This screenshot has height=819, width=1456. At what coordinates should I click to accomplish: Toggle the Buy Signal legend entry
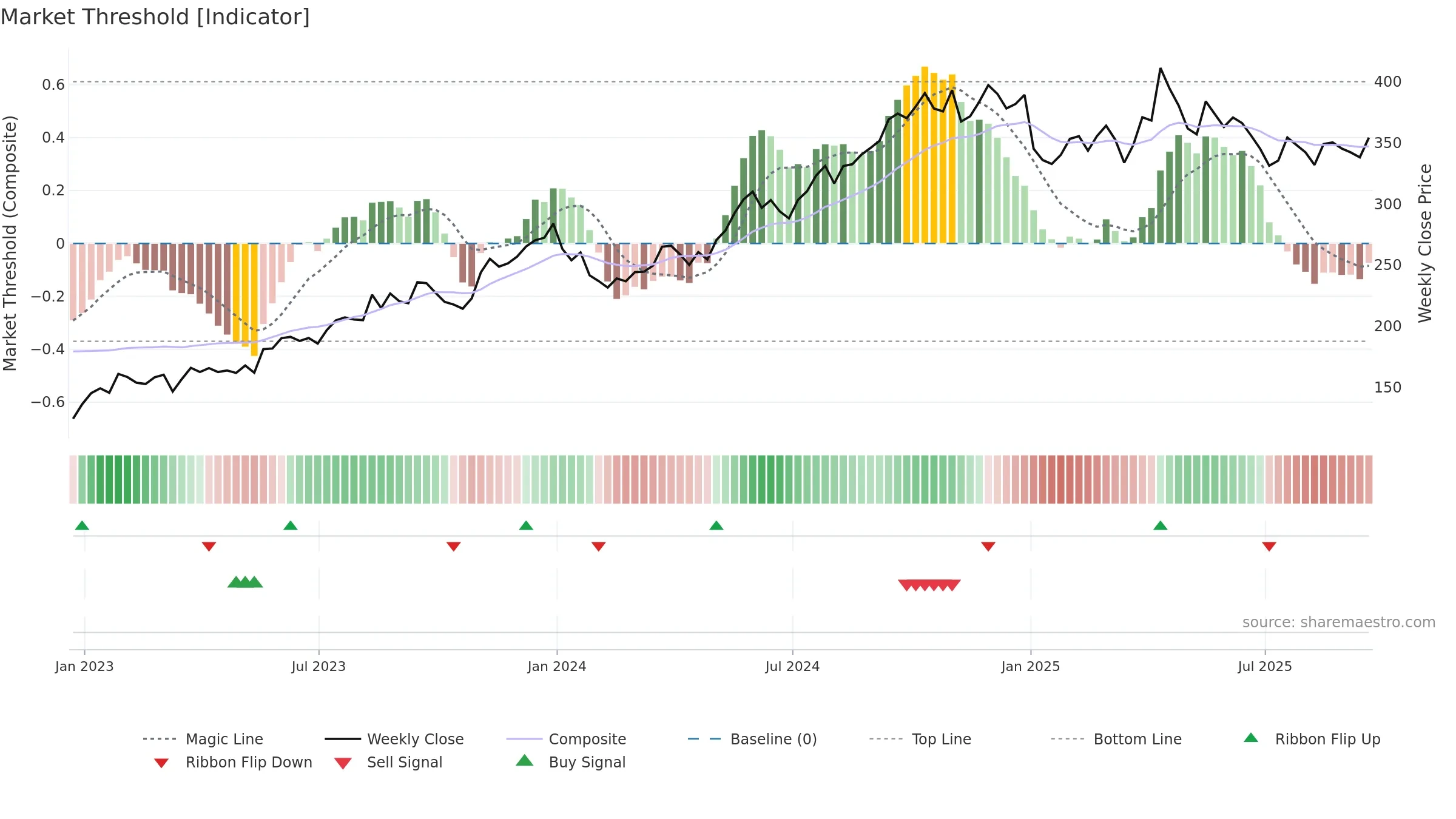(570, 762)
